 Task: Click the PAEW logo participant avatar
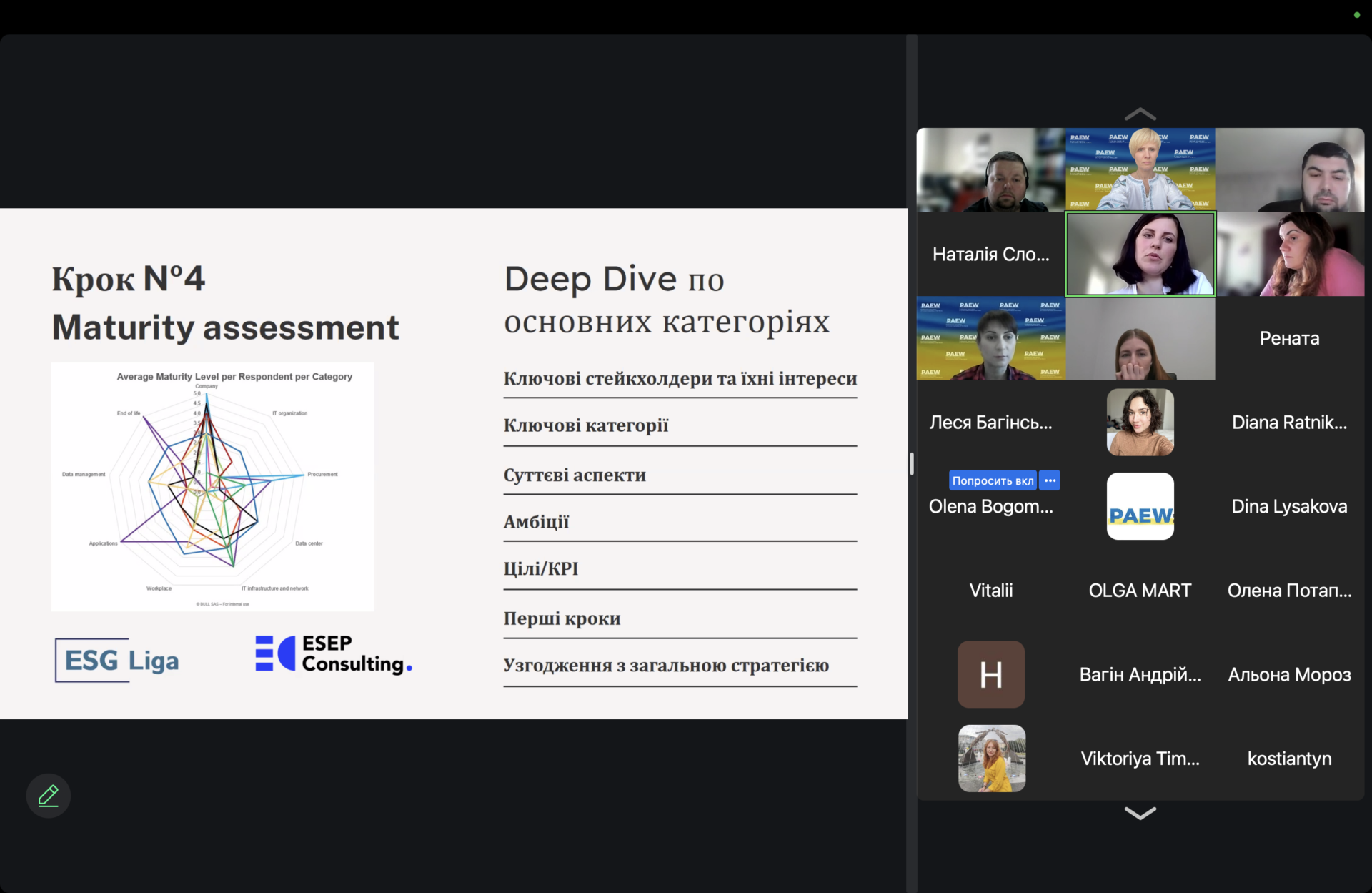(x=1140, y=506)
